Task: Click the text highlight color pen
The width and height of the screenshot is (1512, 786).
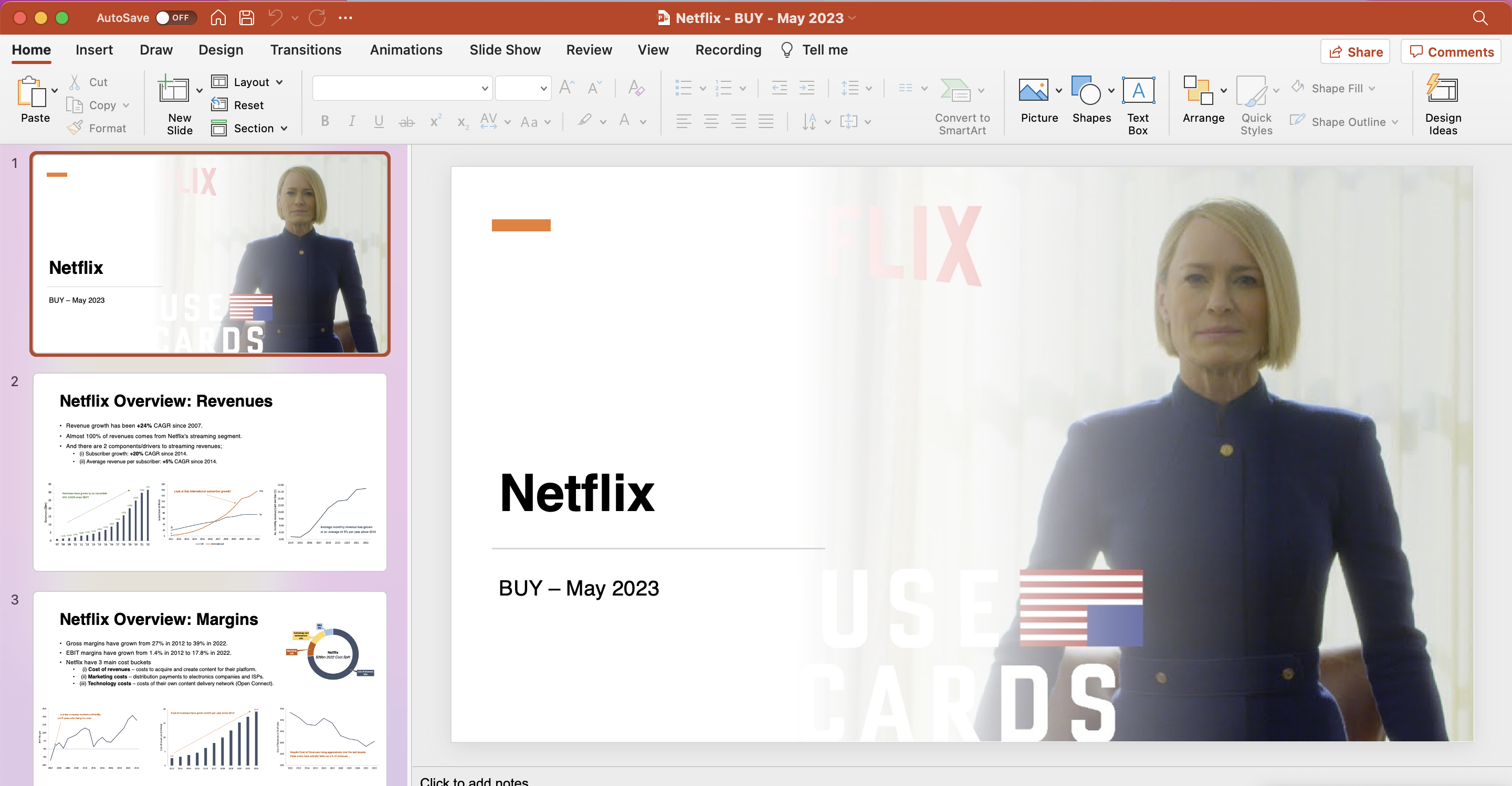Action: 584,121
